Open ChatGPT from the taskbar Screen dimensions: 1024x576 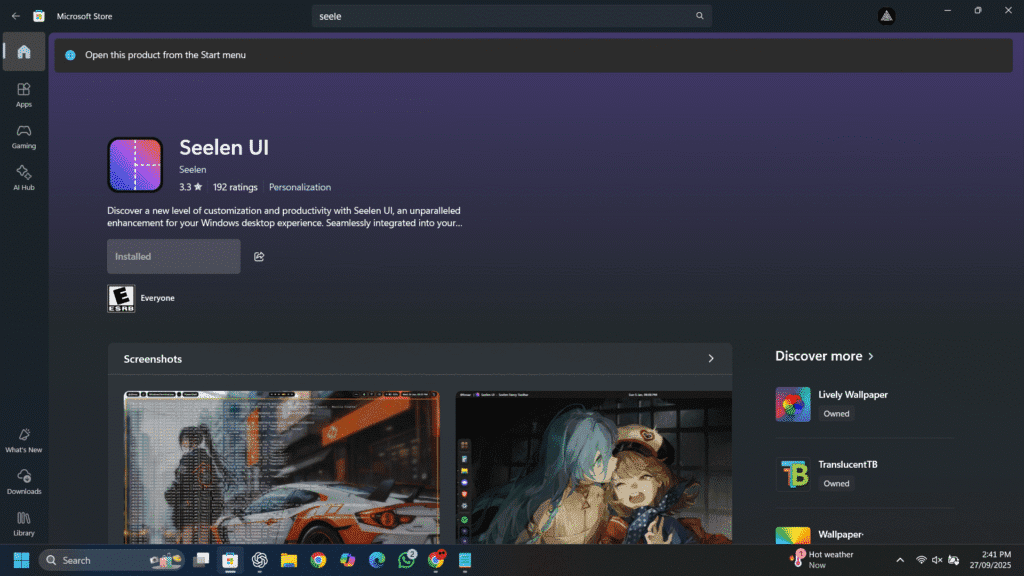[x=260, y=560]
